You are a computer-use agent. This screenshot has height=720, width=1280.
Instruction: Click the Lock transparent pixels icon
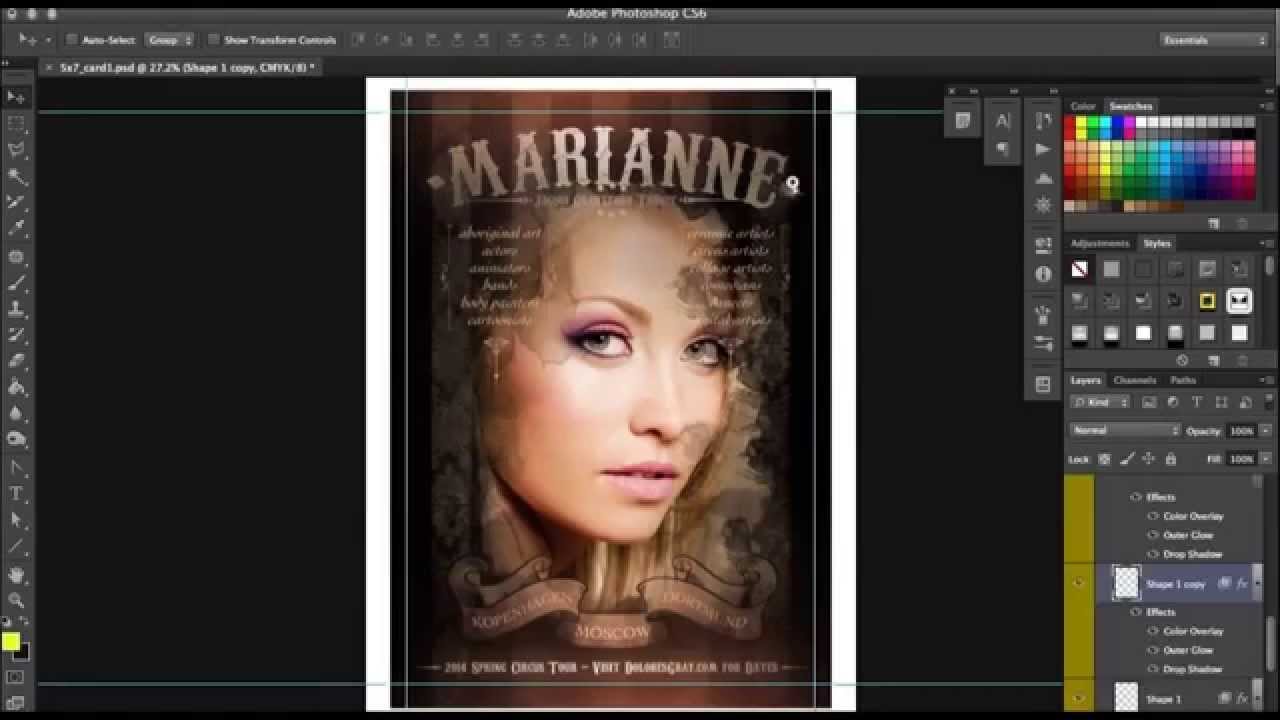[1104, 459]
